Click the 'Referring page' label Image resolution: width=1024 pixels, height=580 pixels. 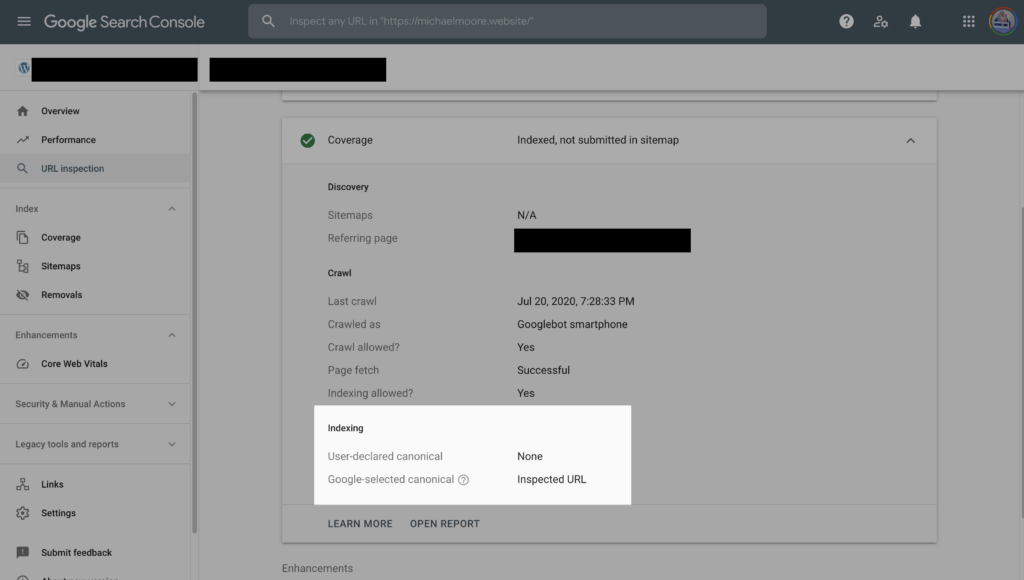(x=362, y=238)
